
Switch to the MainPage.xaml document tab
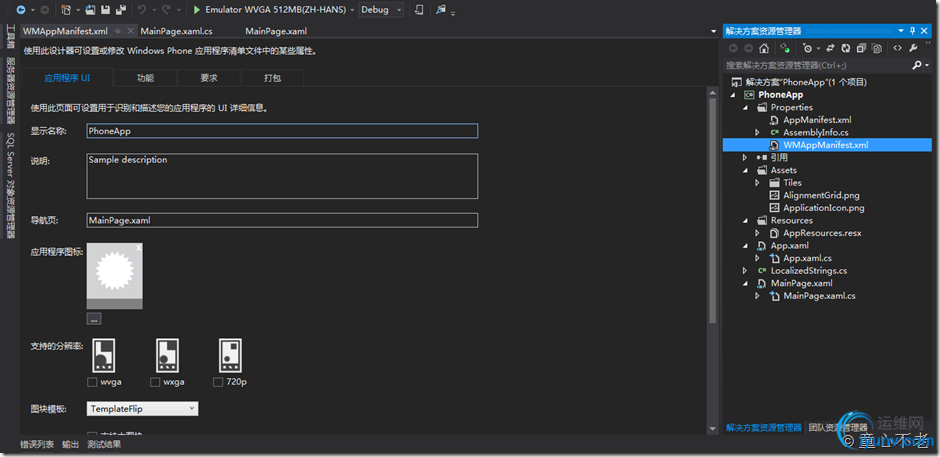[x=276, y=31]
